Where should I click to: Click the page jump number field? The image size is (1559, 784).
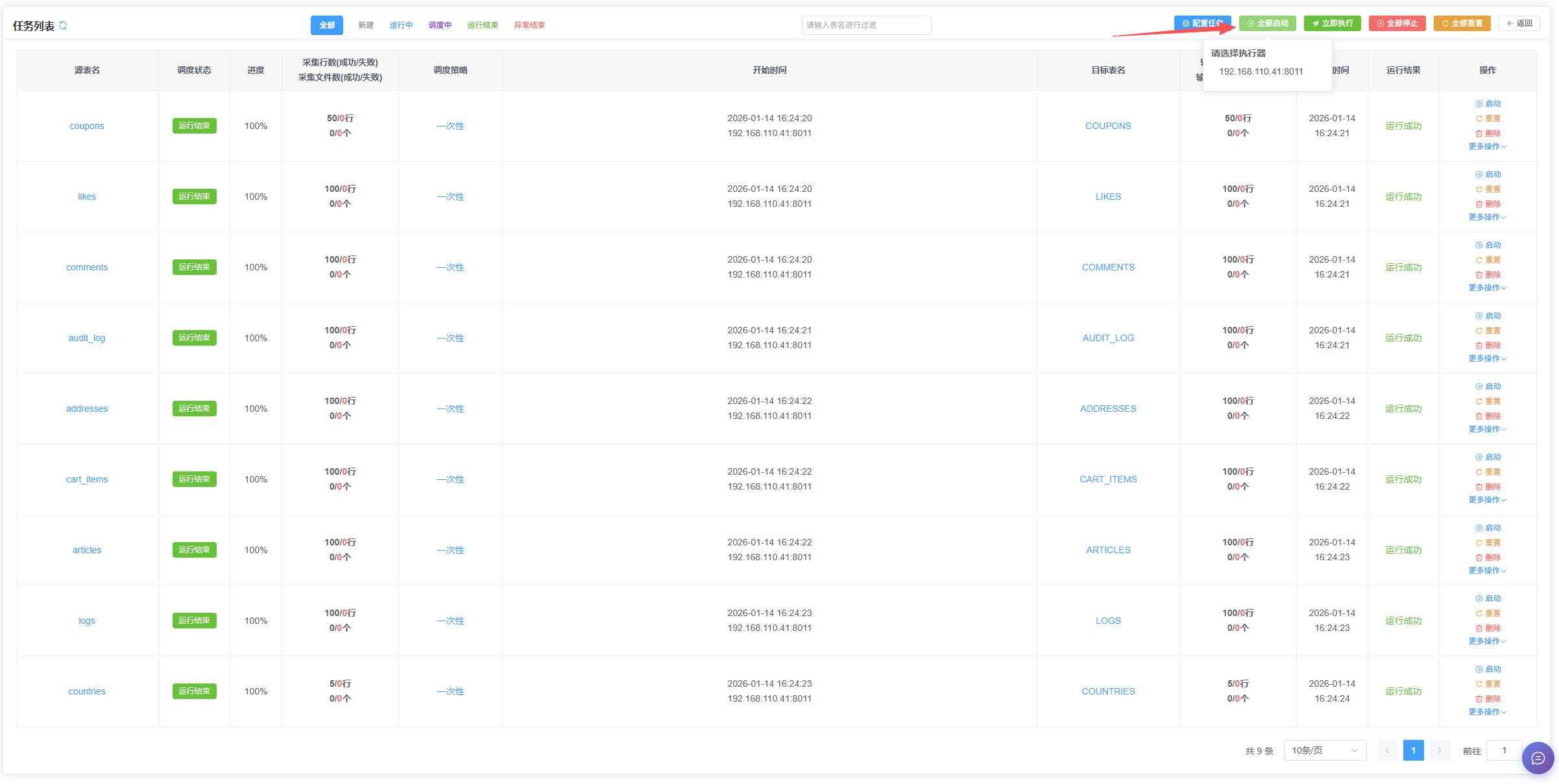(x=1504, y=750)
